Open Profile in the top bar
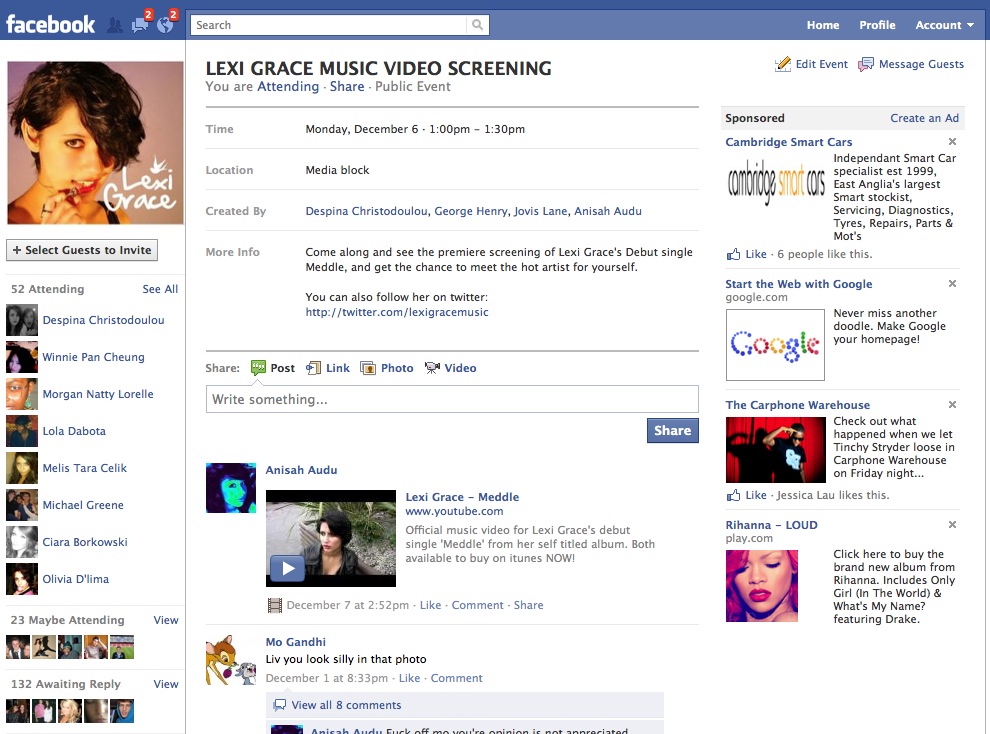The height and width of the screenshot is (734, 990). click(877, 25)
